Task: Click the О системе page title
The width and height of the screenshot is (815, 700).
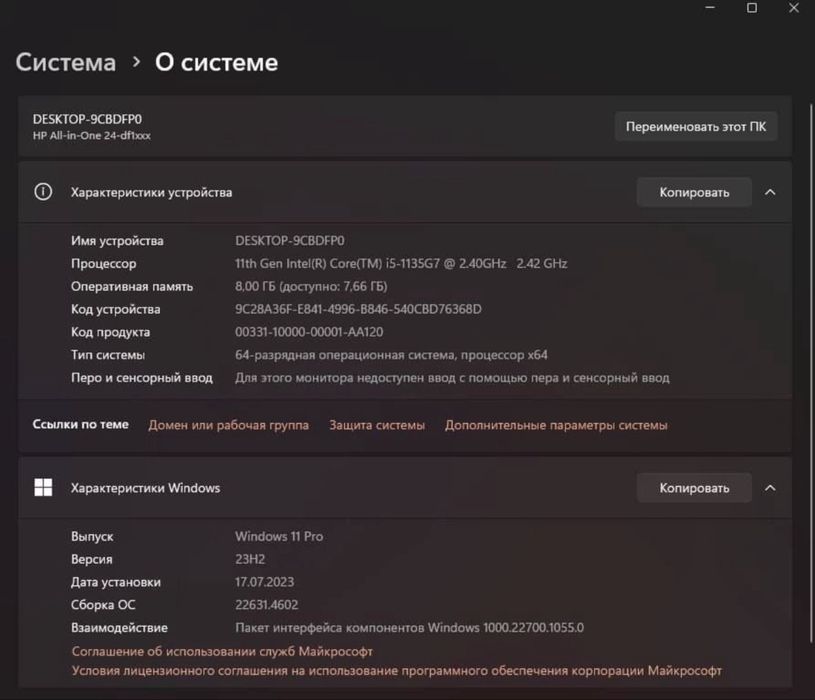Action: [216, 62]
